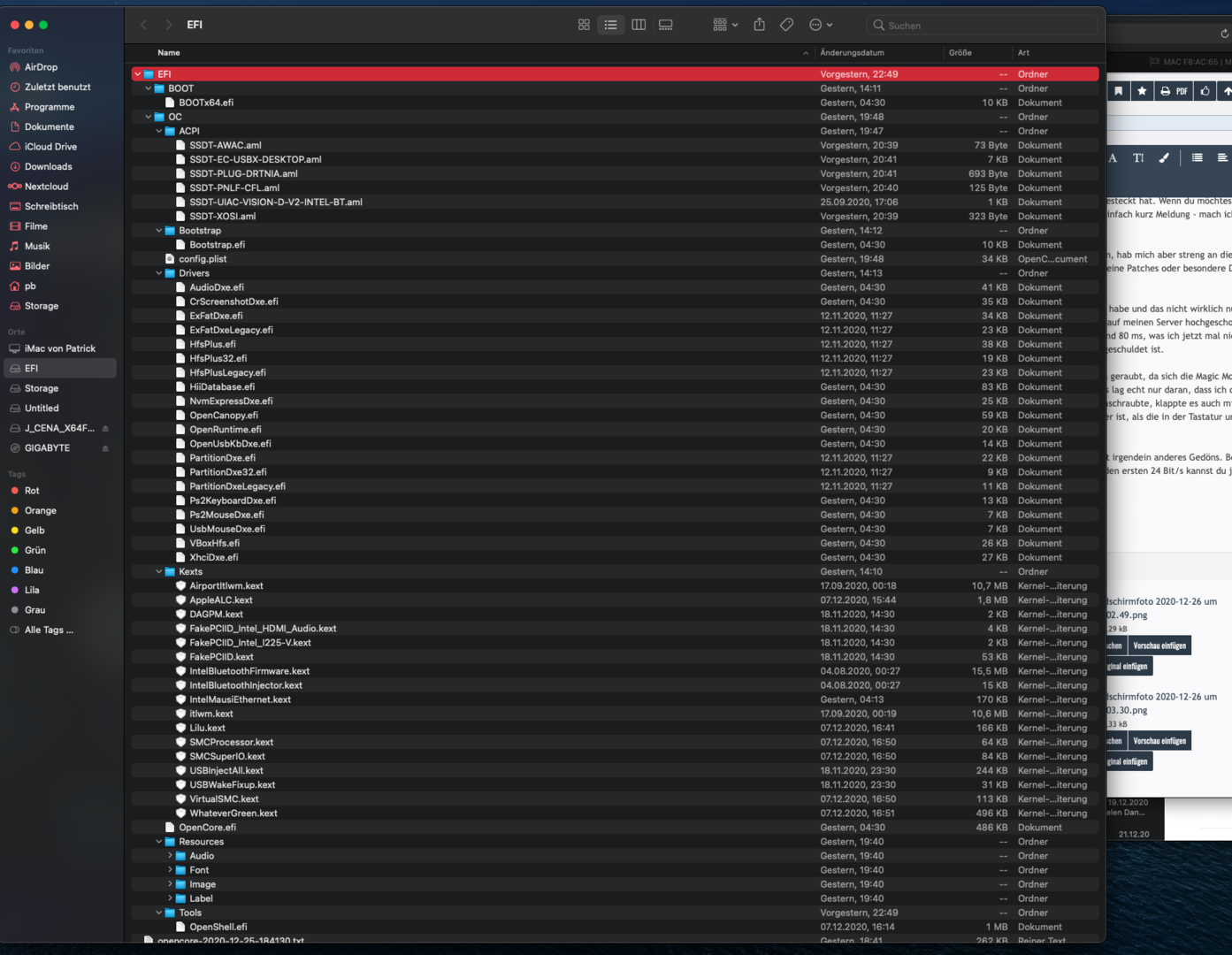Expand the Audio folder
This screenshot has width=1232, height=955.
click(x=170, y=856)
